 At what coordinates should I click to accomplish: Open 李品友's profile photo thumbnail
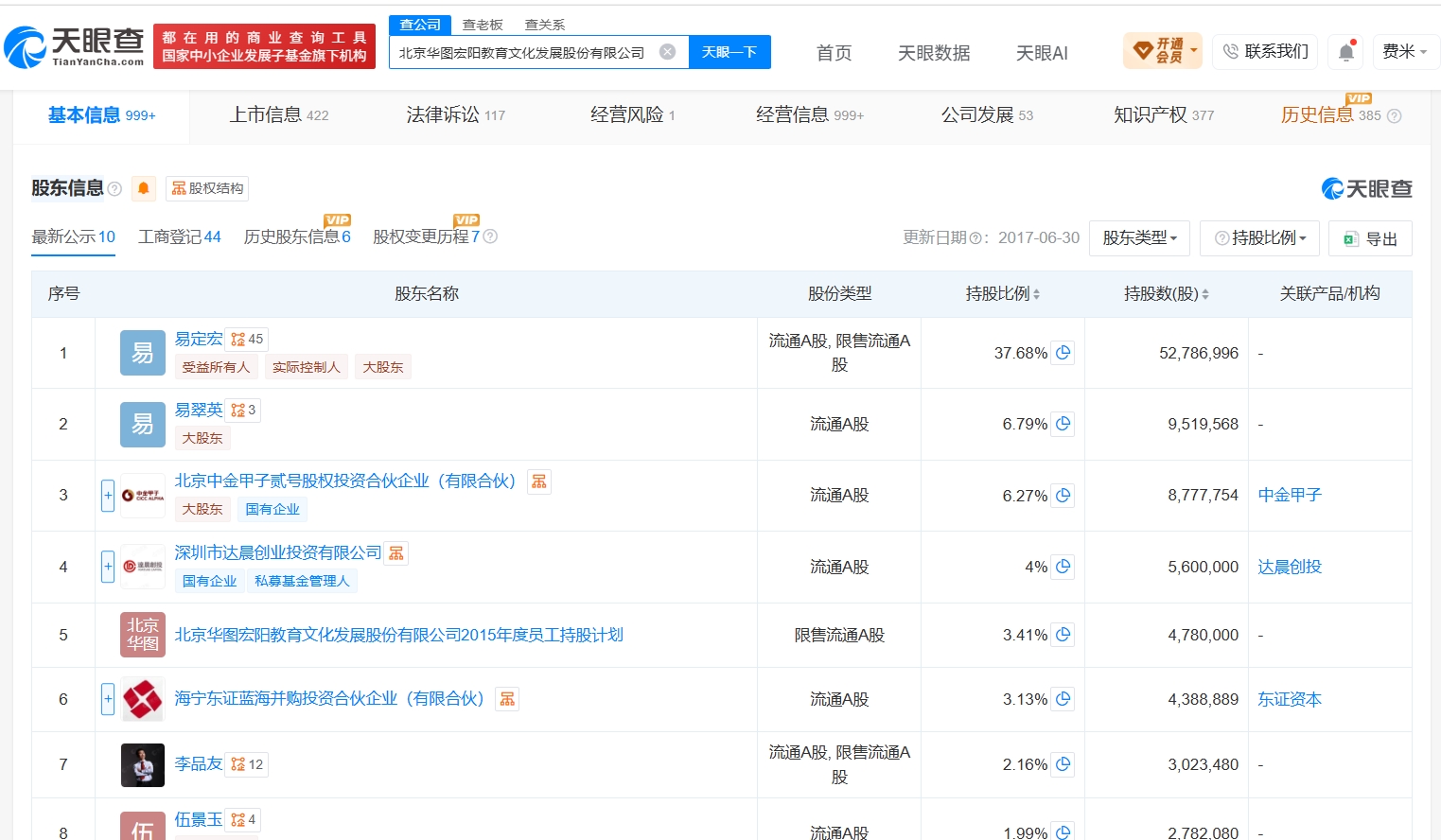tap(143, 765)
